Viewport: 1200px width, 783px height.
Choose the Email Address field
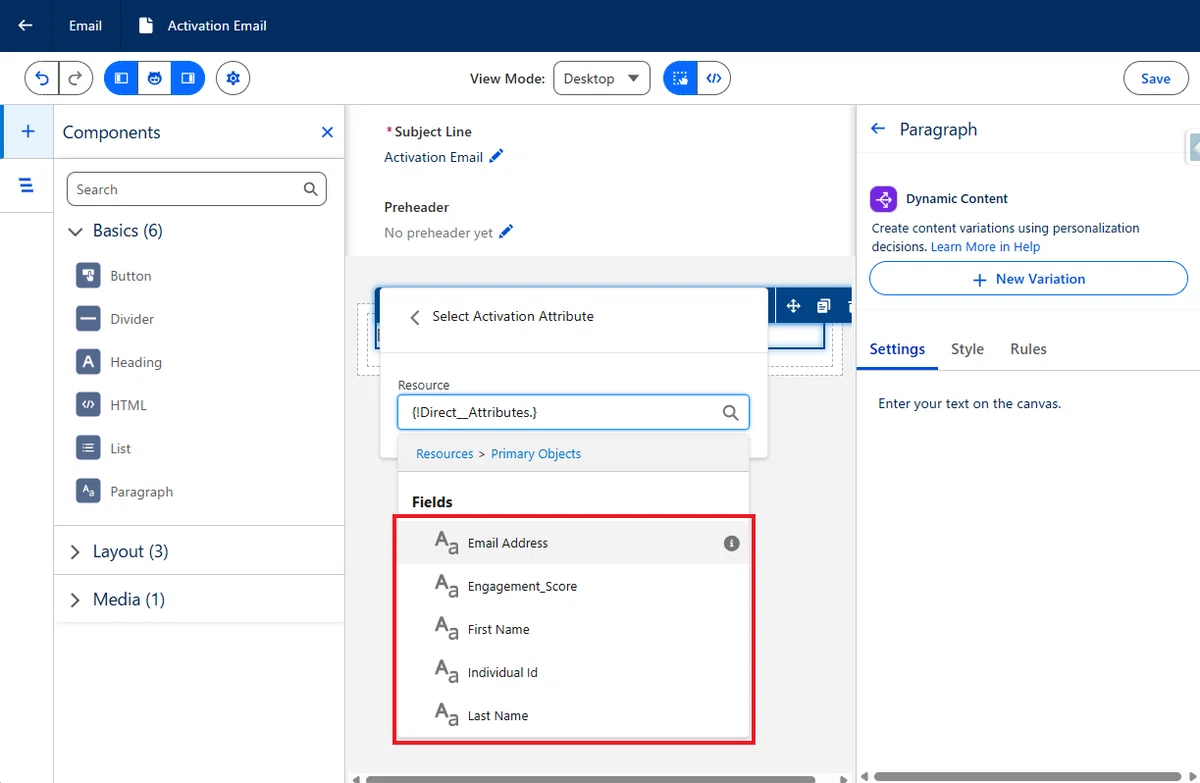573,543
